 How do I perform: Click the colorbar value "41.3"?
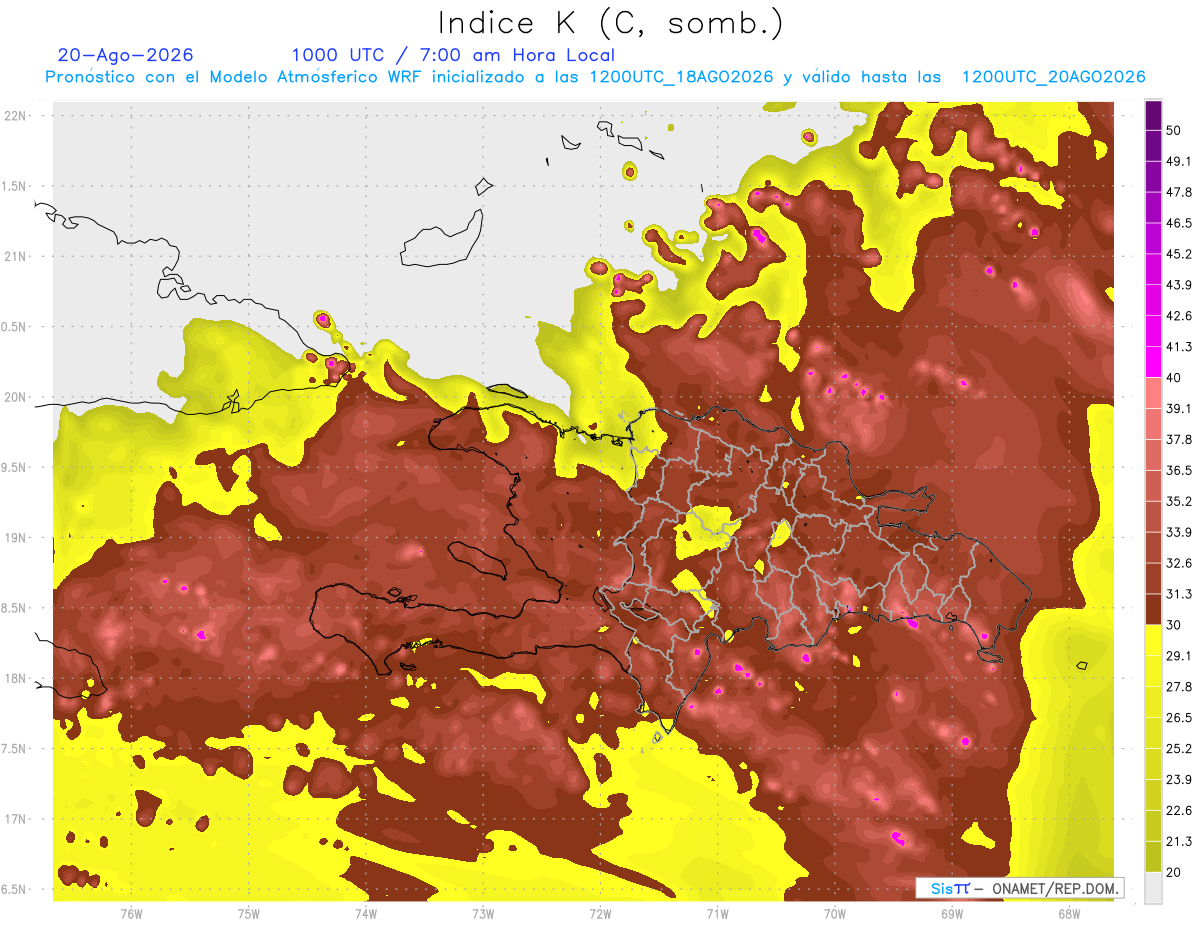(1178, 347)
